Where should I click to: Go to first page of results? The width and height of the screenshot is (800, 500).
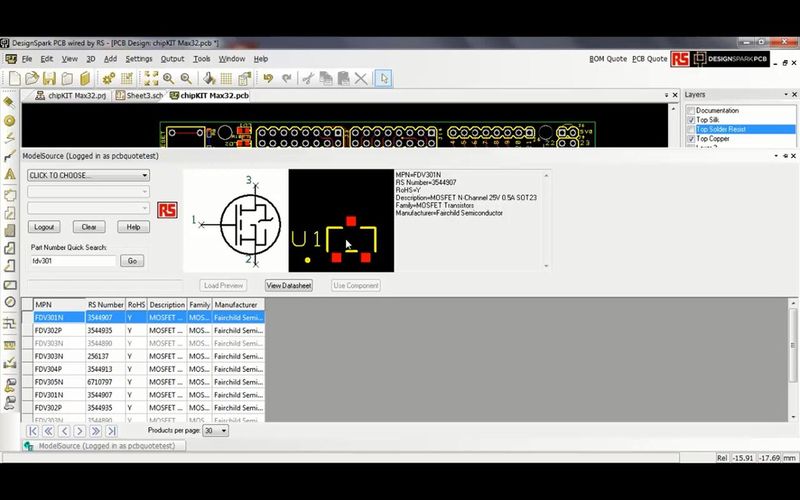(x=33, y=431)
